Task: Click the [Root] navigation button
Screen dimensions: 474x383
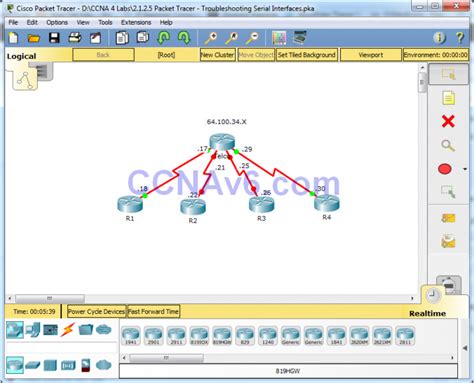Action: click(166, 55)
